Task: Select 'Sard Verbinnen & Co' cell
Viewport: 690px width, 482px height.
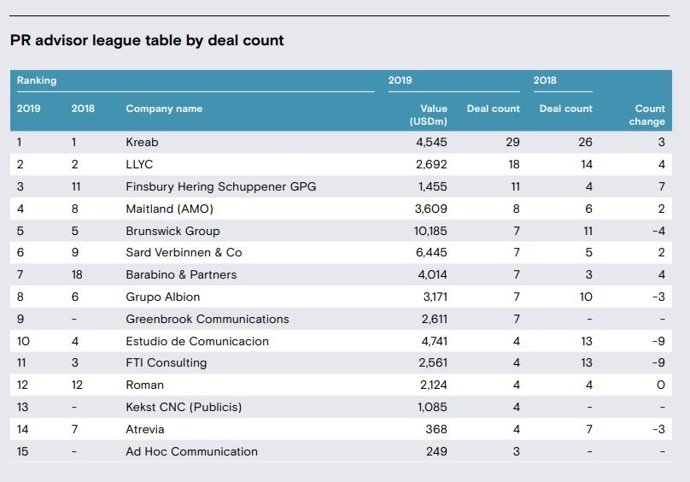Action: [184, 253]
